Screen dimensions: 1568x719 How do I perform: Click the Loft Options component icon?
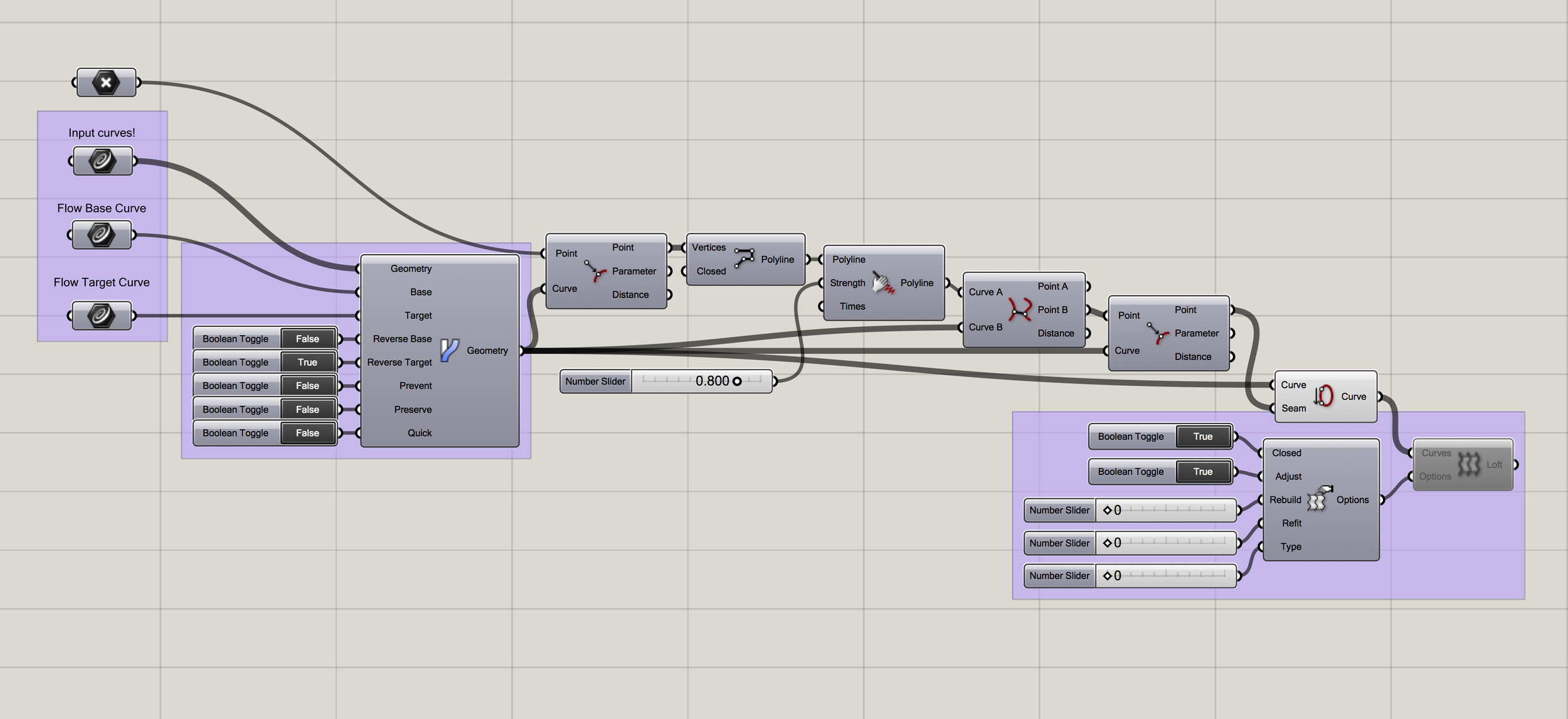(x=1319, y=499)
